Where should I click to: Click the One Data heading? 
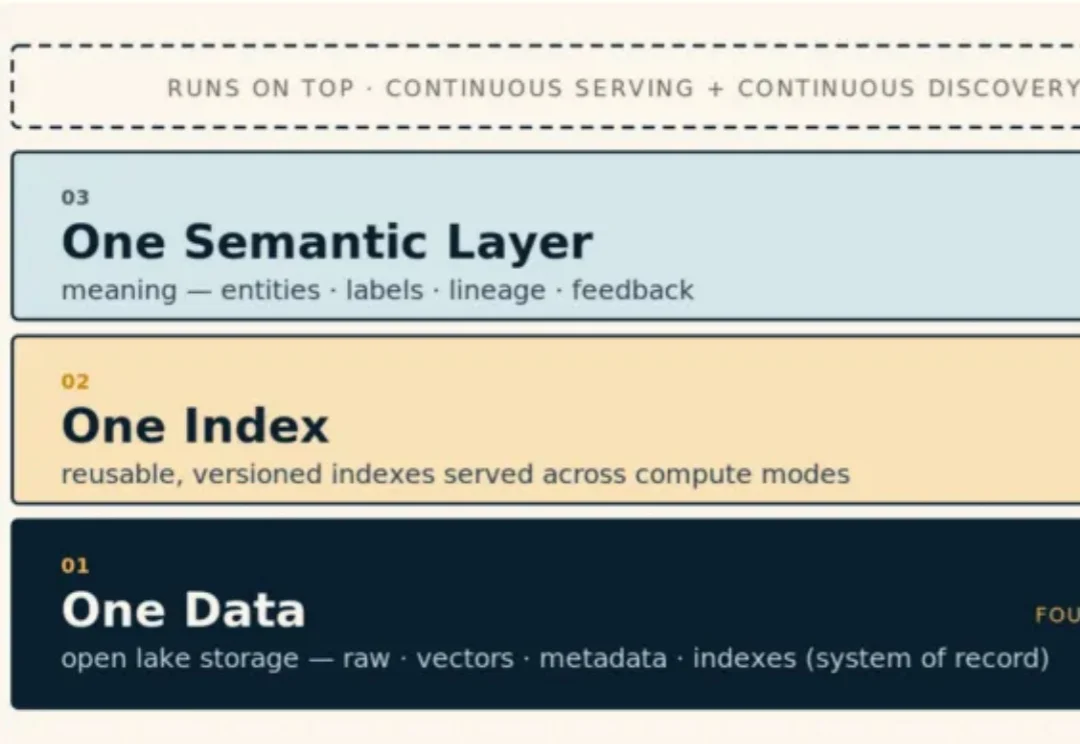coord(183,610)
